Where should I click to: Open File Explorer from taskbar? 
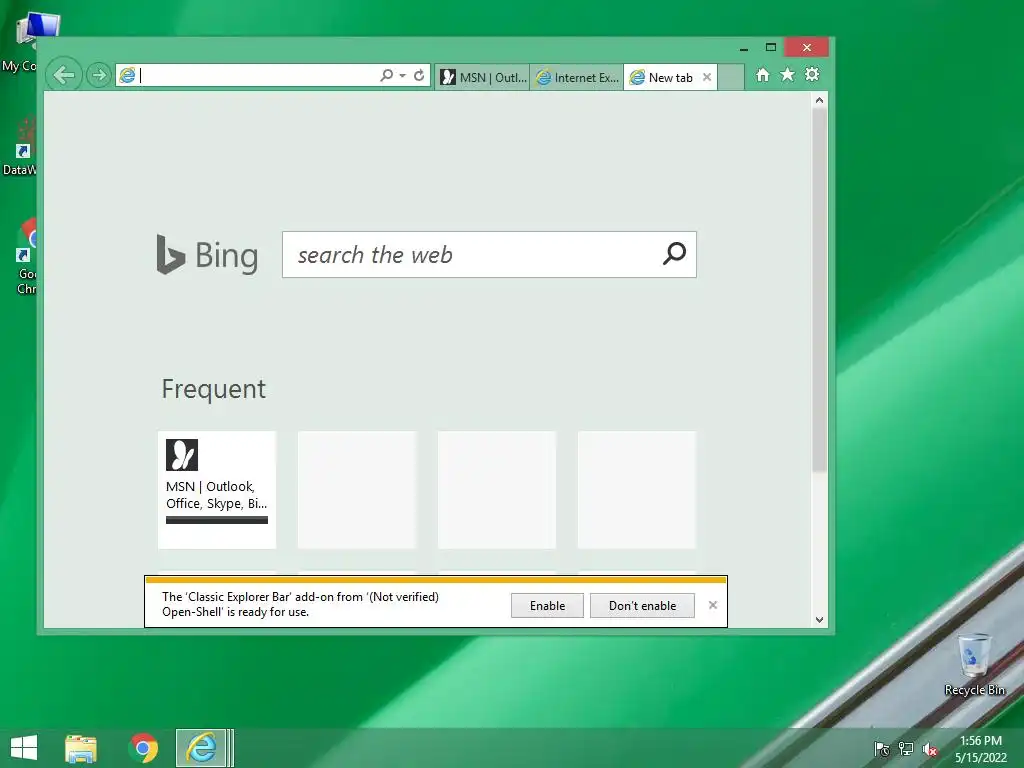pos(81,748)
